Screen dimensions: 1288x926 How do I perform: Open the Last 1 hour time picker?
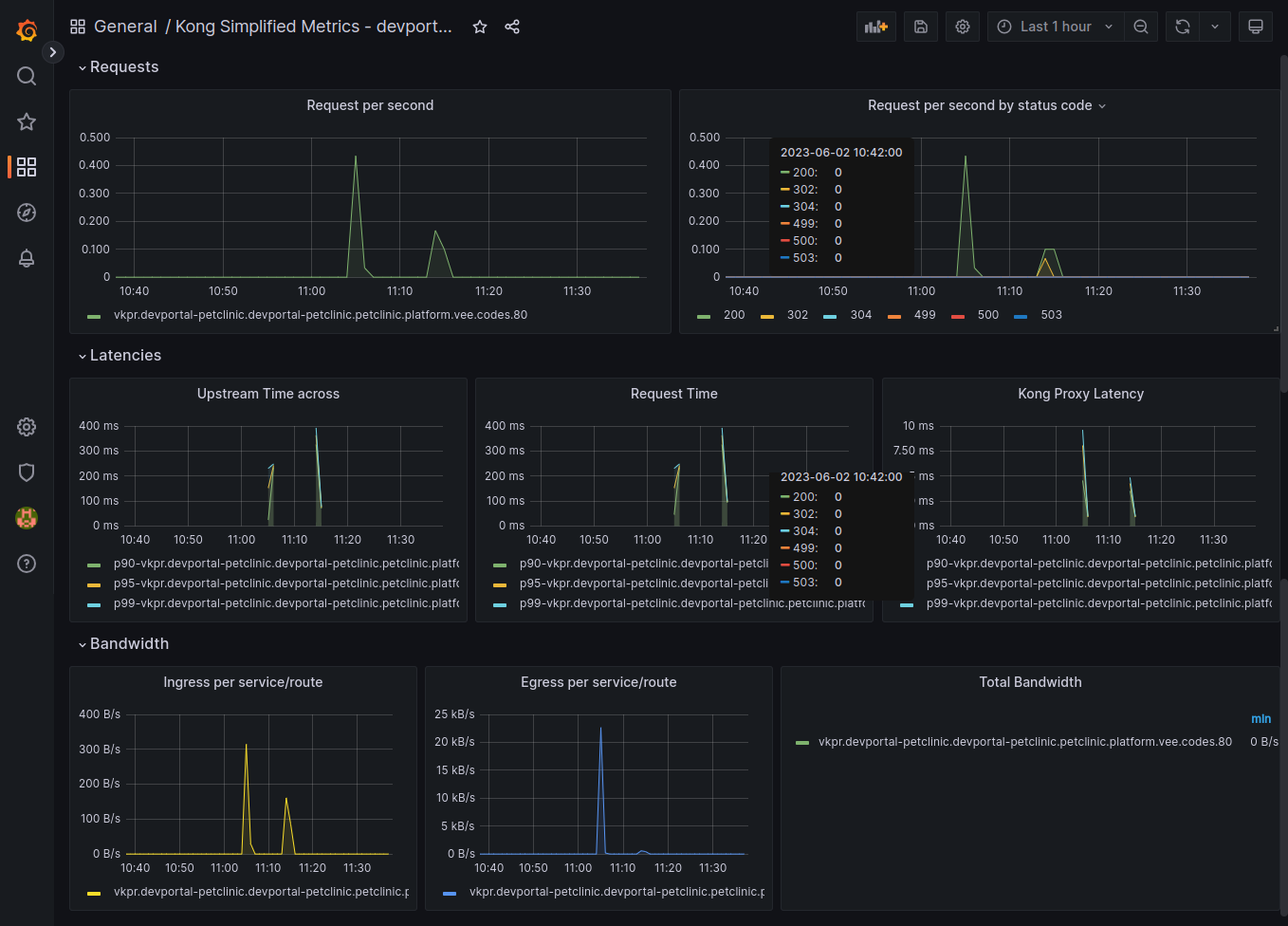tap(1055, 27)
